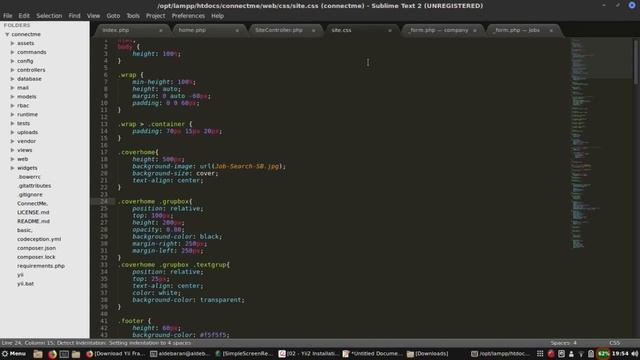Open the Help menu
The height and width of the screenshot is (360, 640).
coord(218,16)
